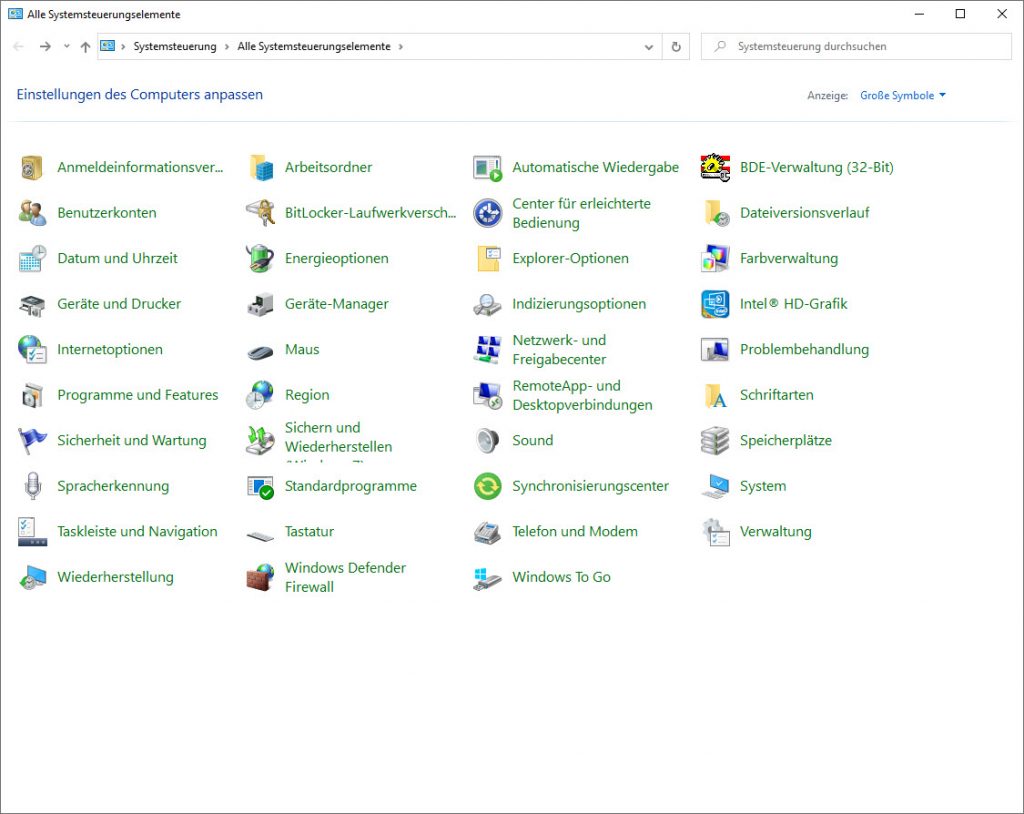The image size is (1024, 814).
Task: Click the Sicherheit und Wartung flag icon
Action: pos(32,441)
